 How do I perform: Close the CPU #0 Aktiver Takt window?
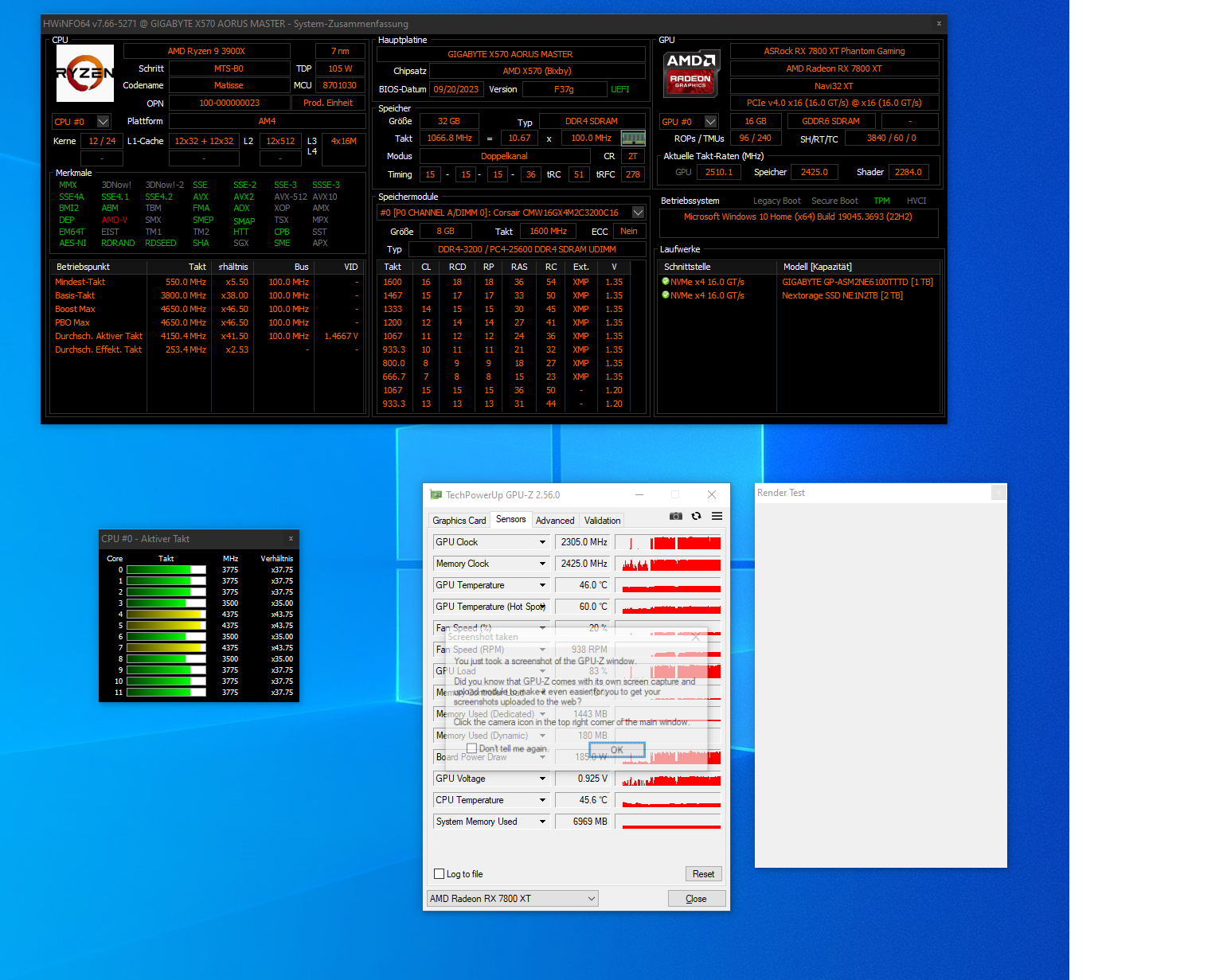coord(291,539)
